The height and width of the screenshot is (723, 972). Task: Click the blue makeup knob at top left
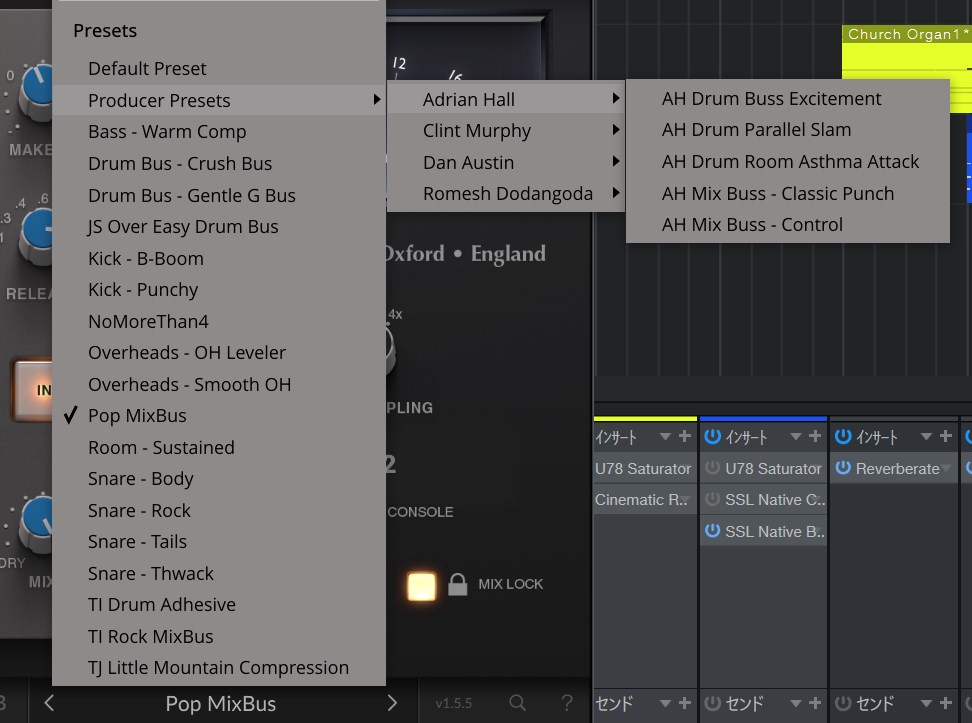pyautogui.click(x=38, y=88)
